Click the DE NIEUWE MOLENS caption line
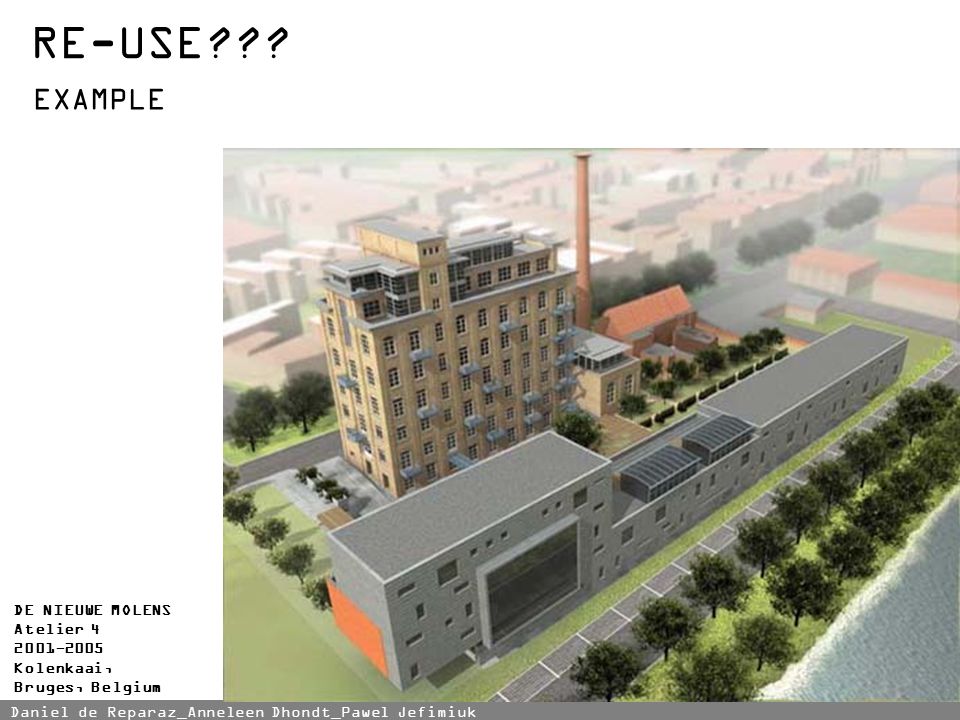 (x=92, y=610)
